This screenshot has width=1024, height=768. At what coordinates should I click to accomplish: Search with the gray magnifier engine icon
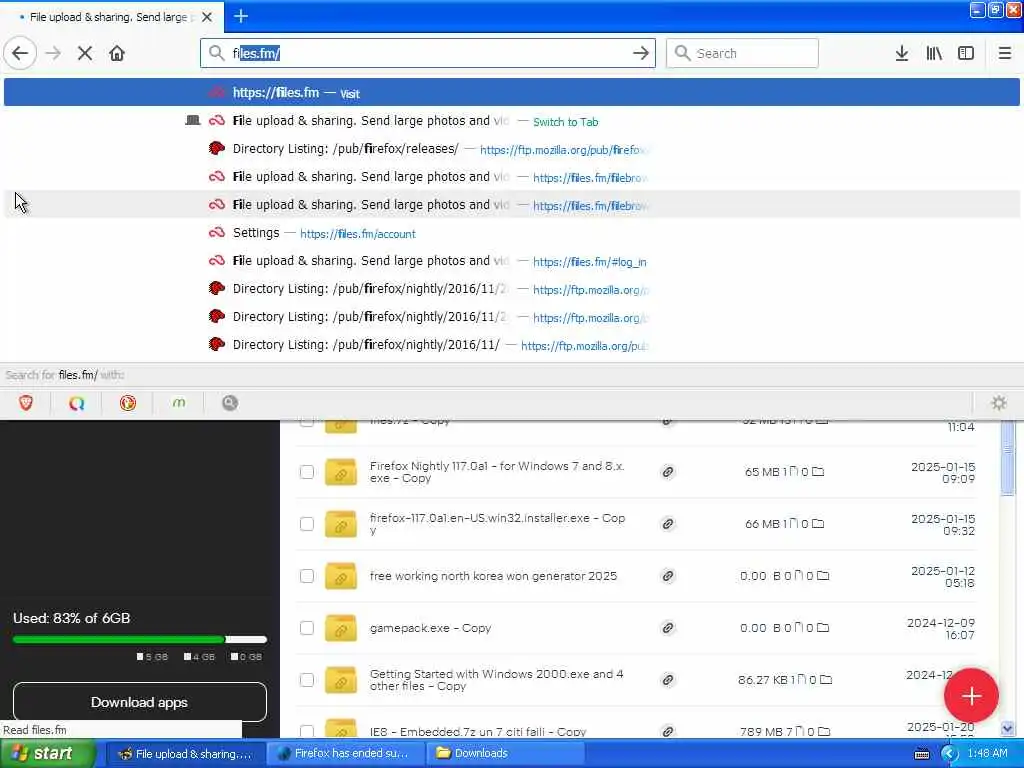pos(230,403)
